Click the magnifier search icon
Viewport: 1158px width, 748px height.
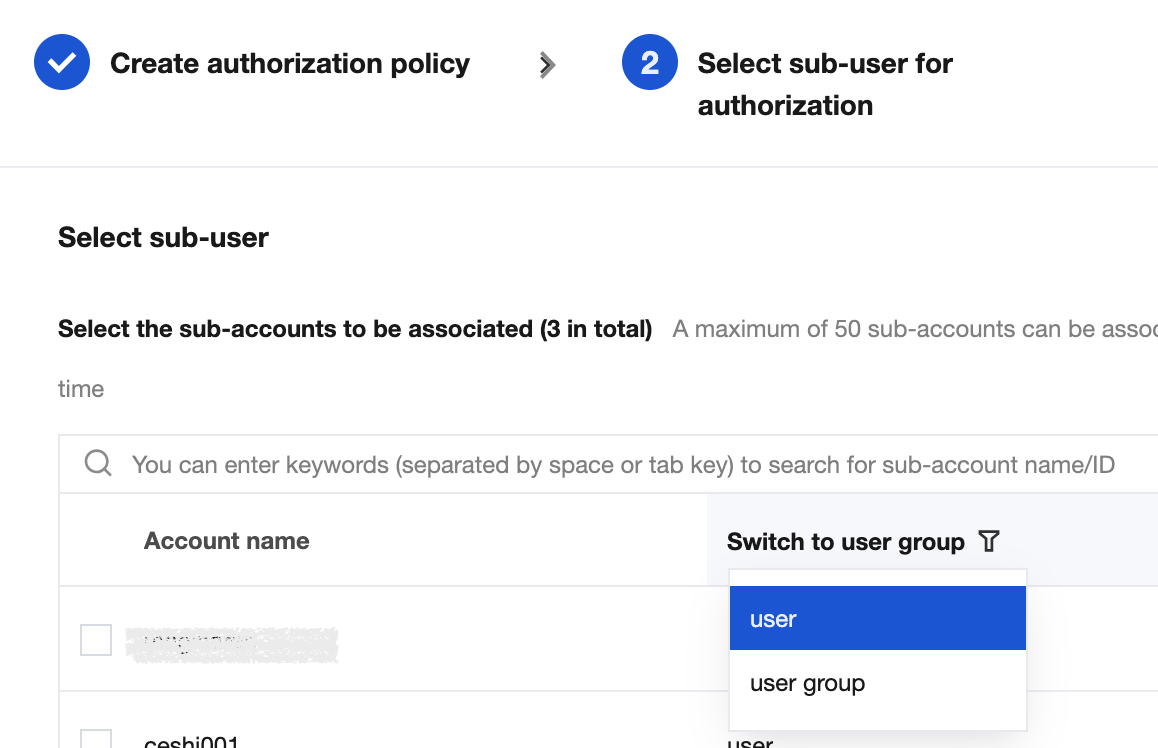(x=98, y=464)
